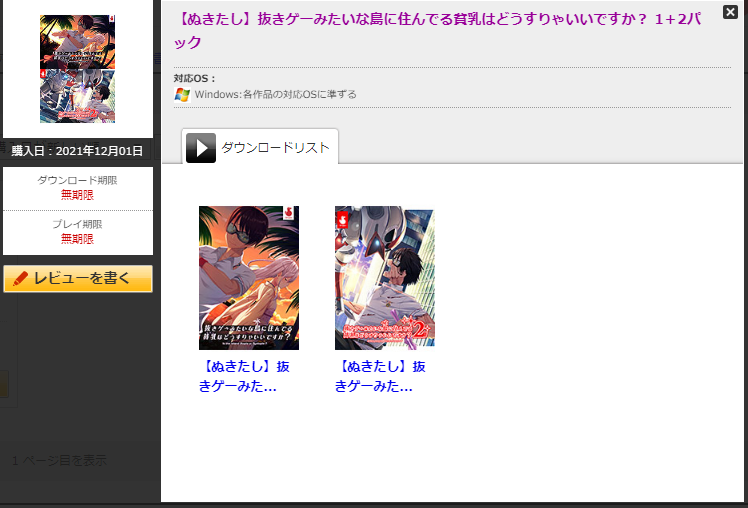Image resolution: width=748 pixels, height=508 pixels.
Task: Open the second game cover marked with 2
Action: coord(384,278)
